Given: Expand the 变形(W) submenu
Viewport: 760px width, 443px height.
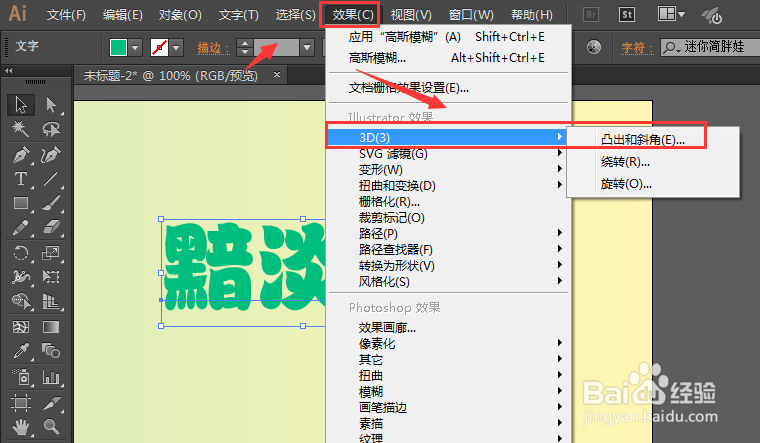Looking at the screenshot, I should pyautogui.click(x=448, y=170).
